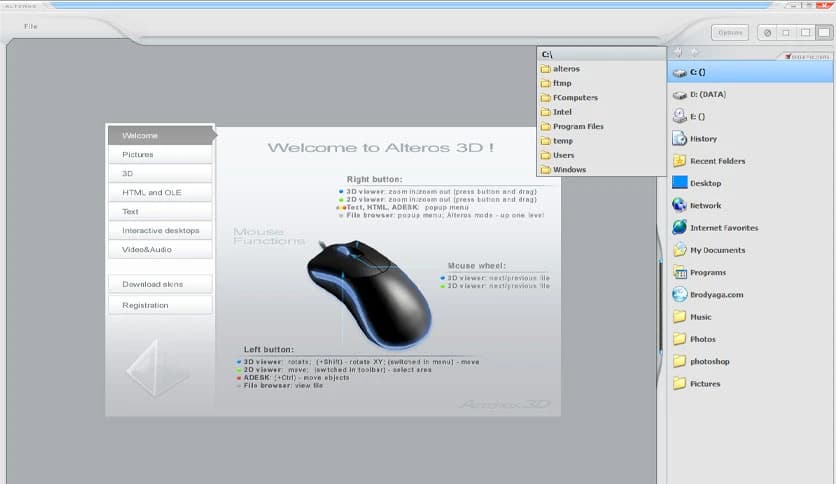
Task: Open the File menu
Action: tap(30, 26)
